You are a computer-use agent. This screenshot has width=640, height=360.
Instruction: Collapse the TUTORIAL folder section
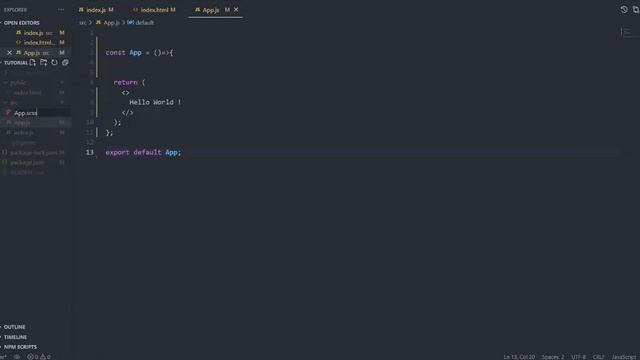pos(15,63)
